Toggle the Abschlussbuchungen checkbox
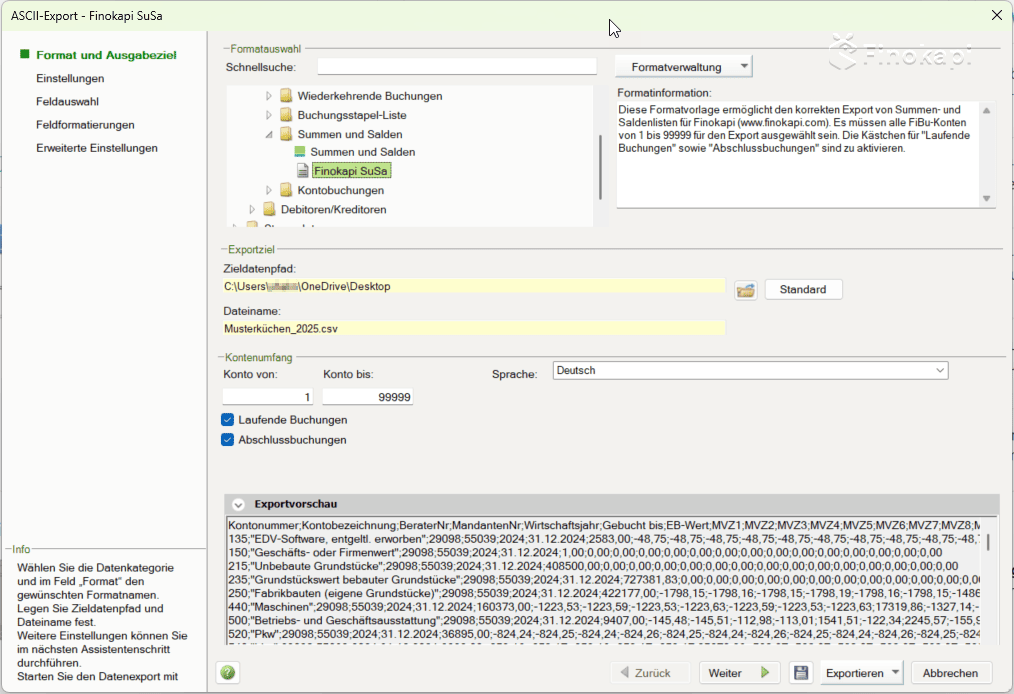1014x694 pixels. coord(228,440)
